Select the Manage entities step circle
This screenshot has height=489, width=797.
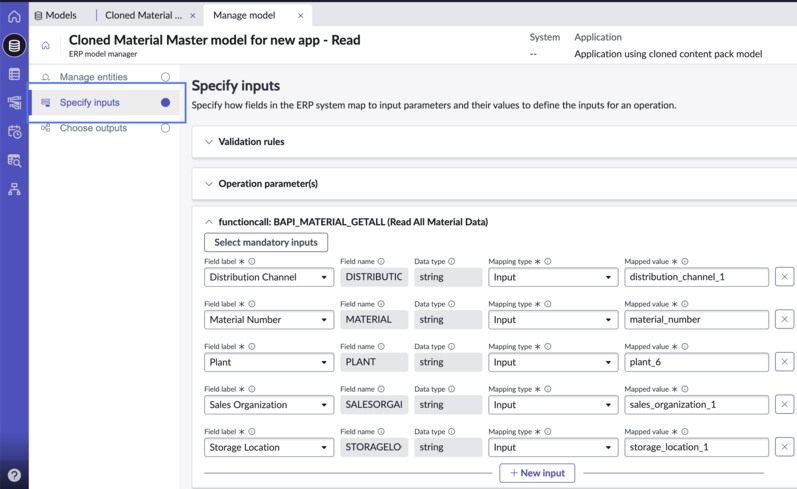pyautogui.click(x=165, y=77)
